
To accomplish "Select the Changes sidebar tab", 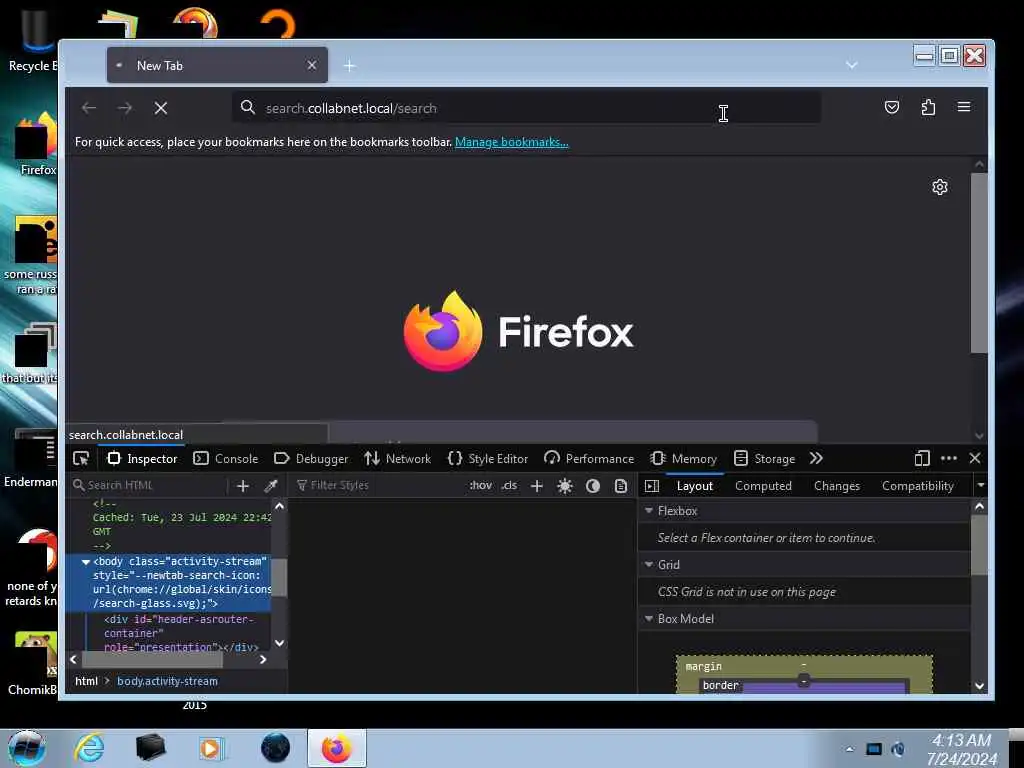I will [837, 486].
